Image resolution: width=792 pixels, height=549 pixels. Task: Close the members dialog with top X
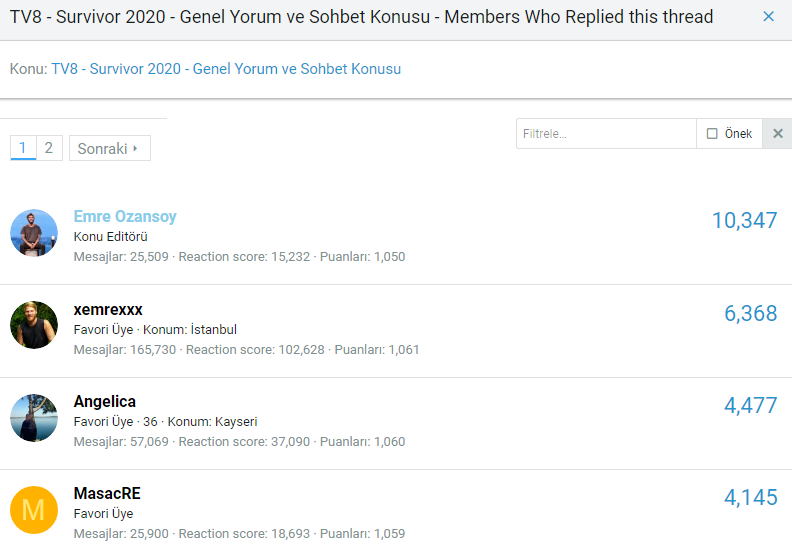(x=768, y=17)
